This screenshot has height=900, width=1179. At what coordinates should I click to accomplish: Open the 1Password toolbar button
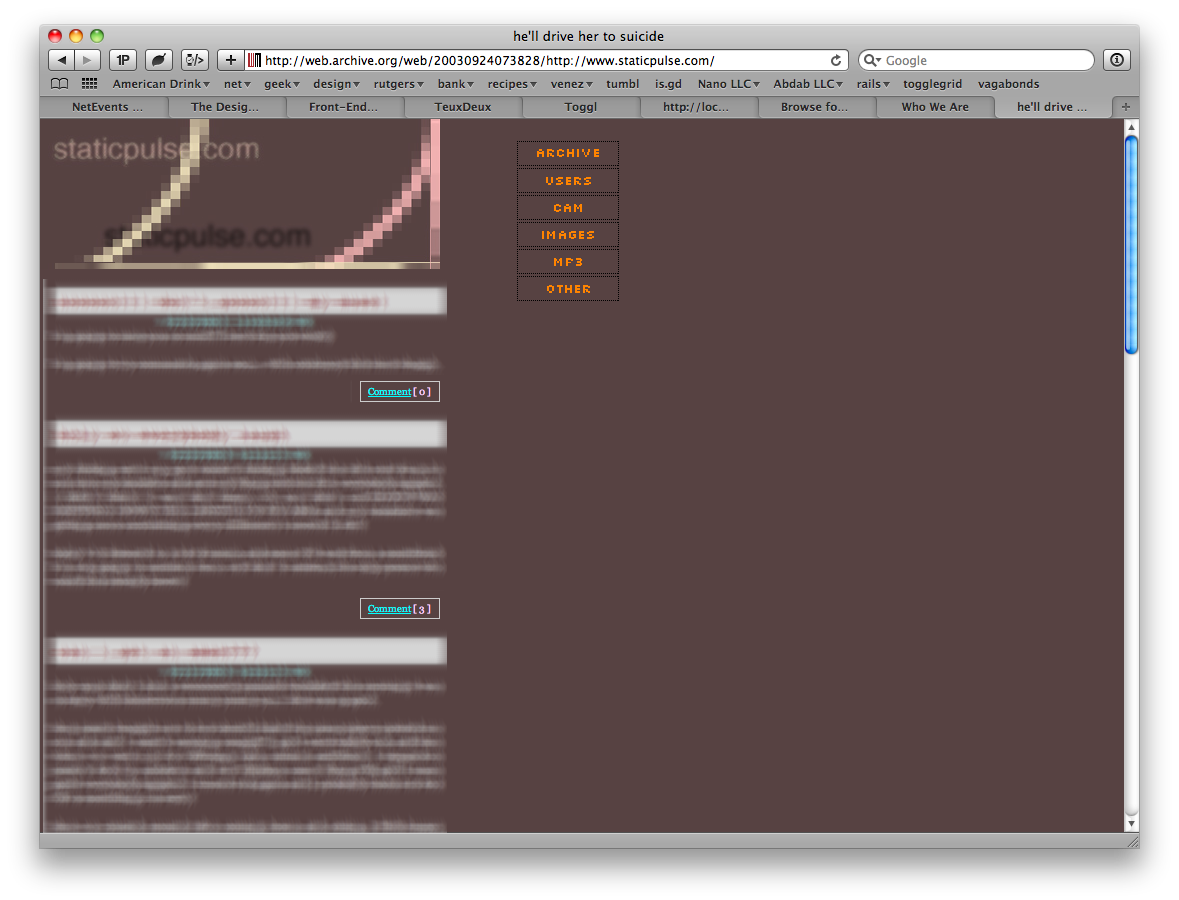click(x=123, y=60)
